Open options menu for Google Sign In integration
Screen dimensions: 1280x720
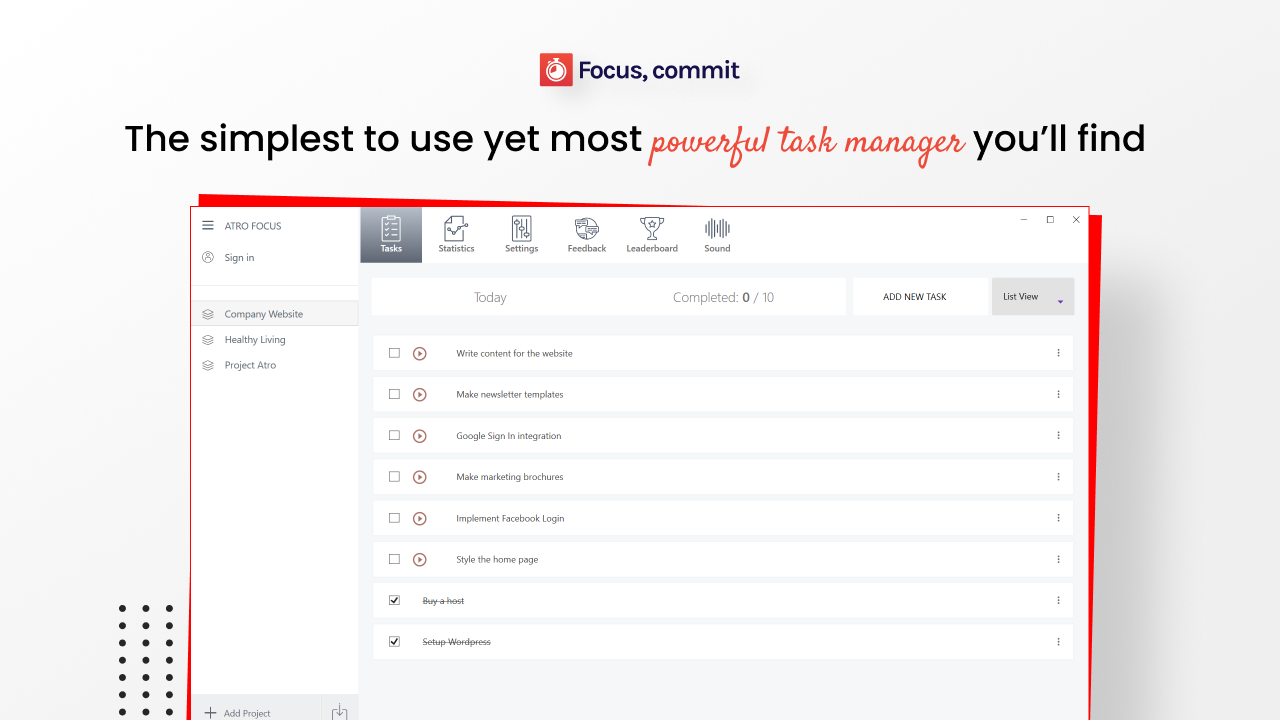[1058, 436]
